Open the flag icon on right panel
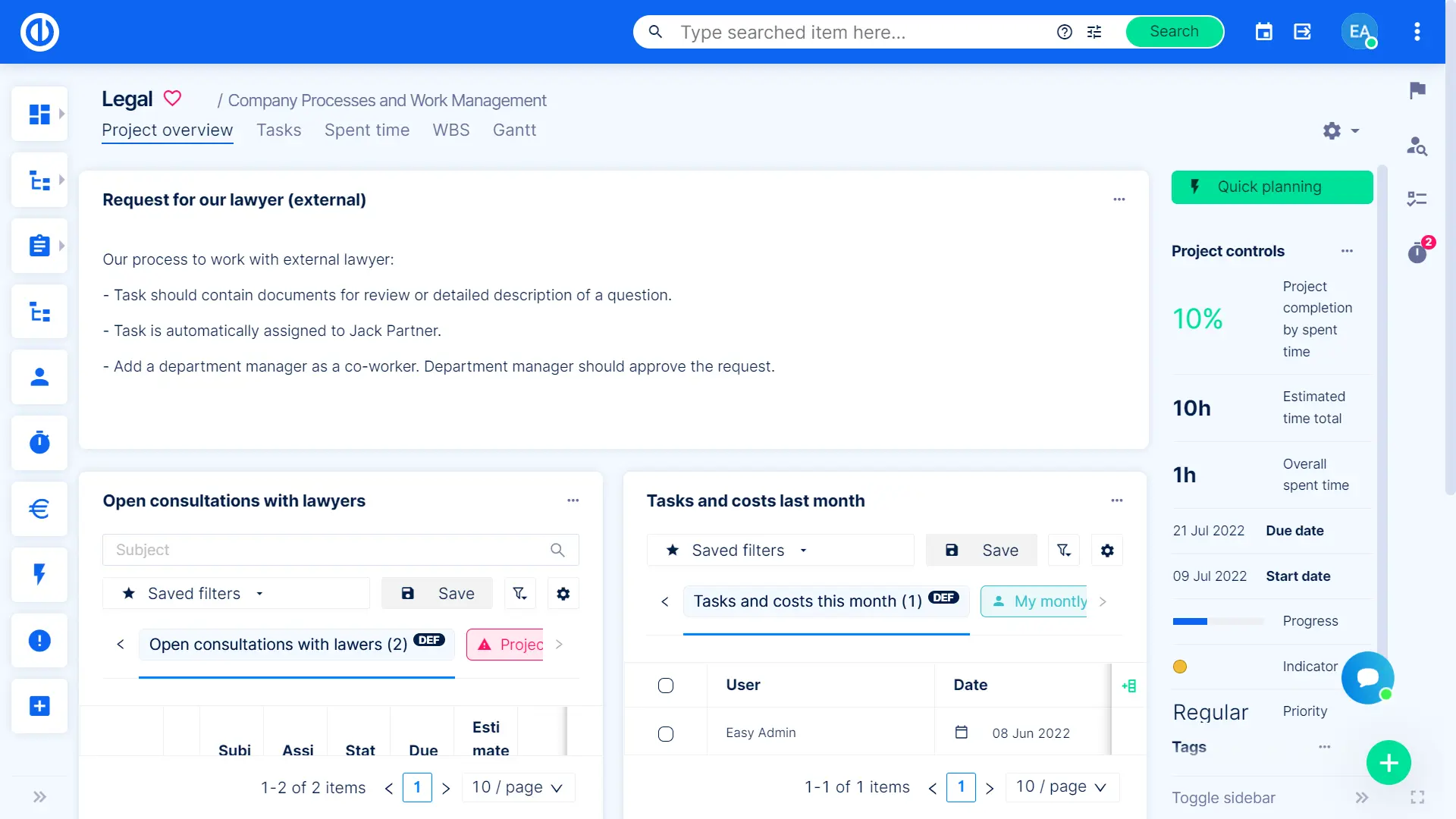Image resolution: width=1456 pixels, height=819 pixels. point(1417,91)
